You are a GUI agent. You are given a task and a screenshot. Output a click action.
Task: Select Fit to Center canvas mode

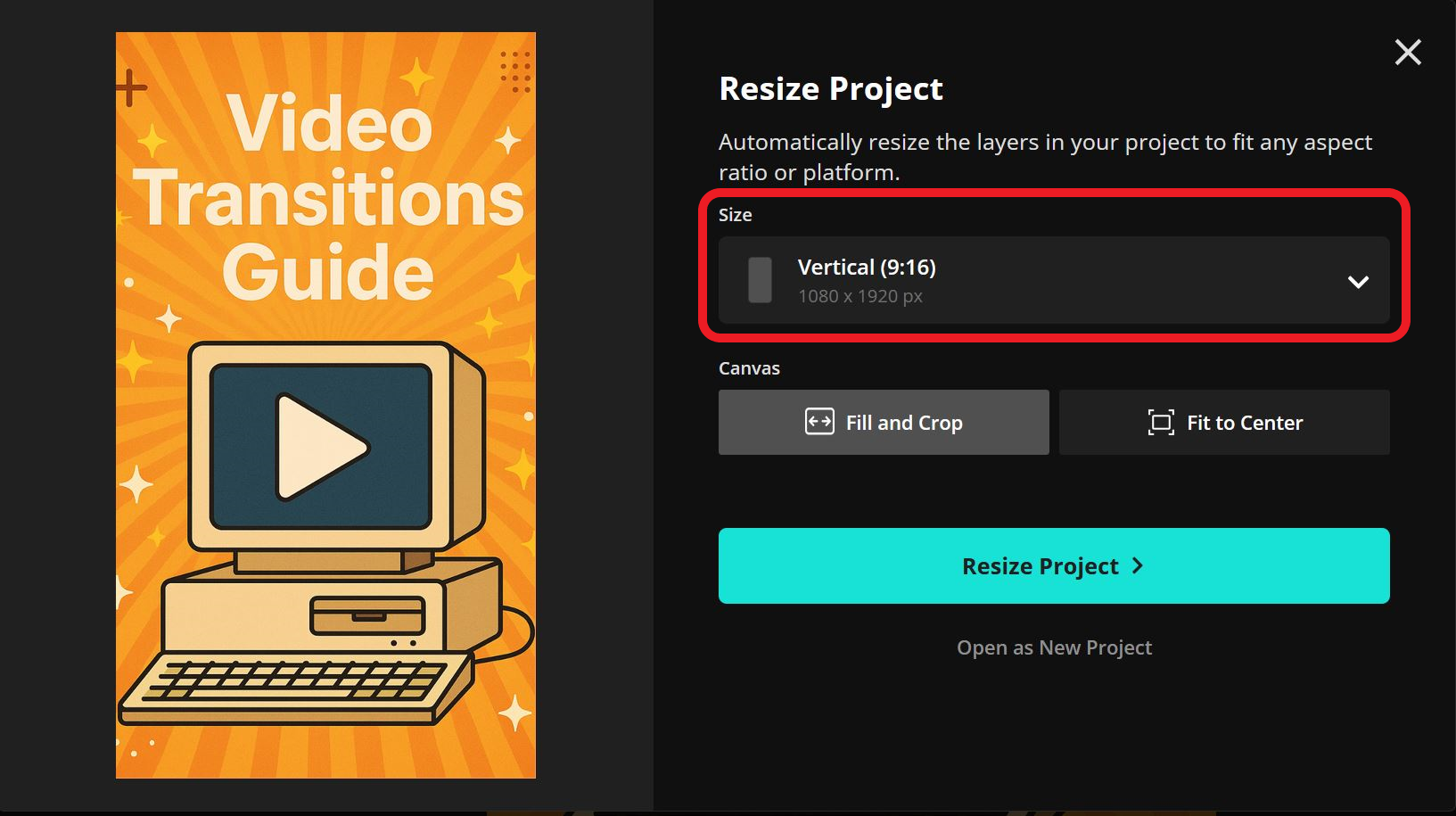1223,422
